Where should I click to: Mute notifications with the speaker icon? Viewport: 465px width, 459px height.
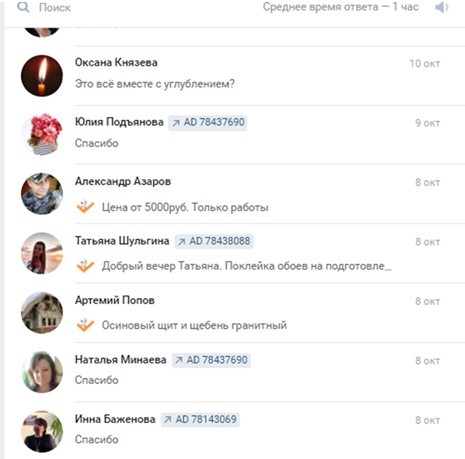coord(442,7)
